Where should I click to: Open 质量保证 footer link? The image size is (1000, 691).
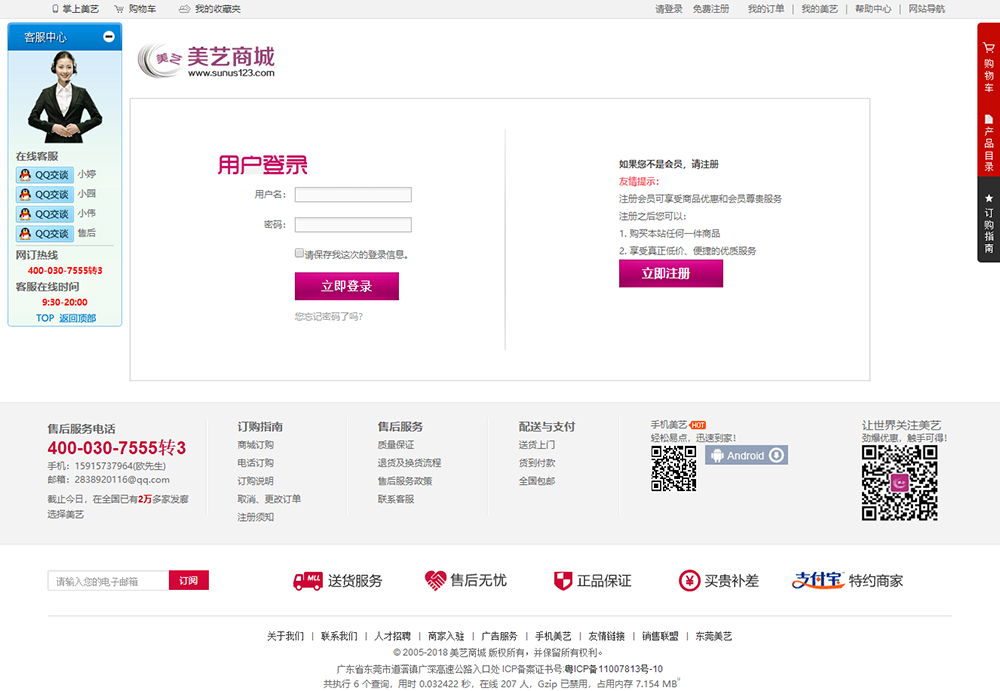(396, 445)
